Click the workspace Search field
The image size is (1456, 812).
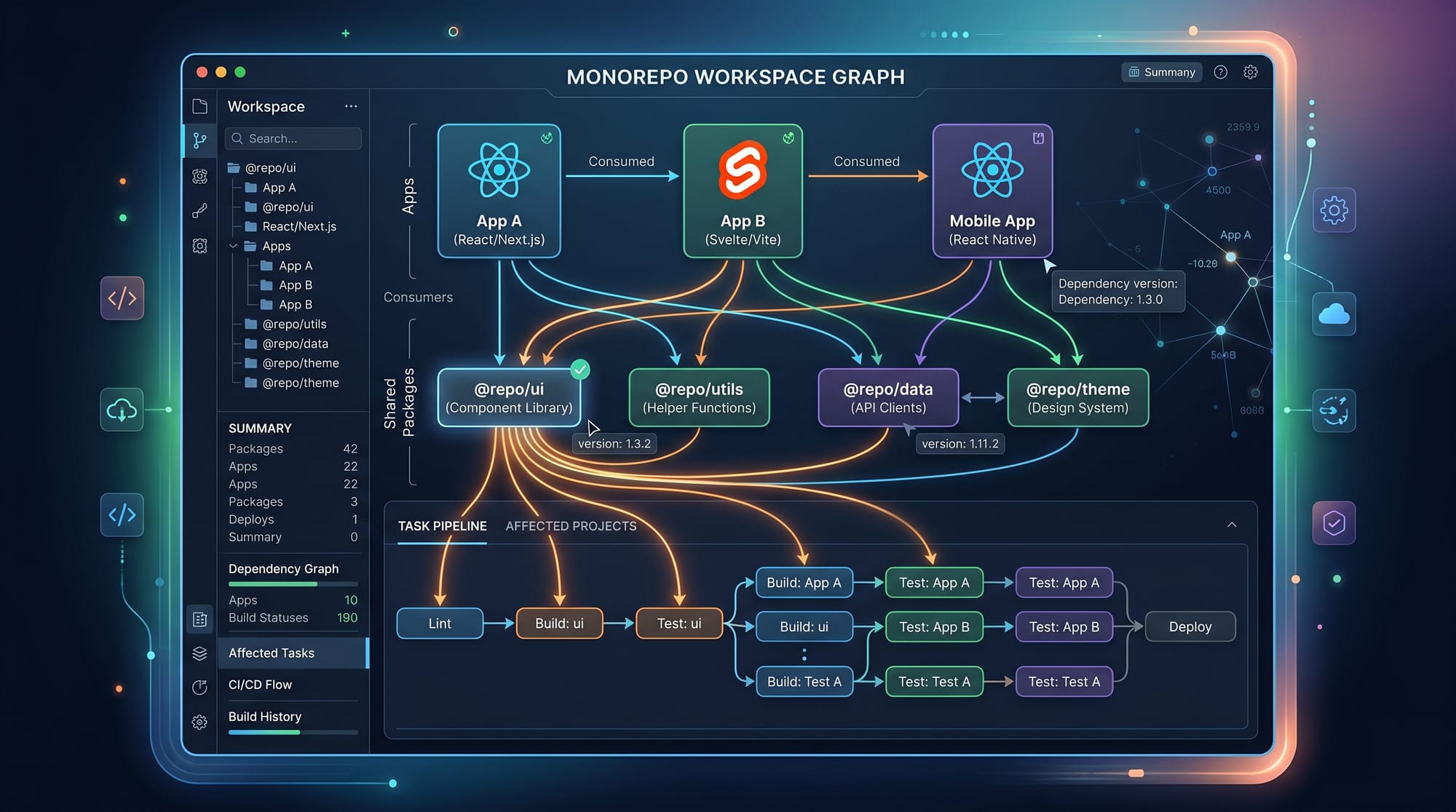tap(293, 138)
